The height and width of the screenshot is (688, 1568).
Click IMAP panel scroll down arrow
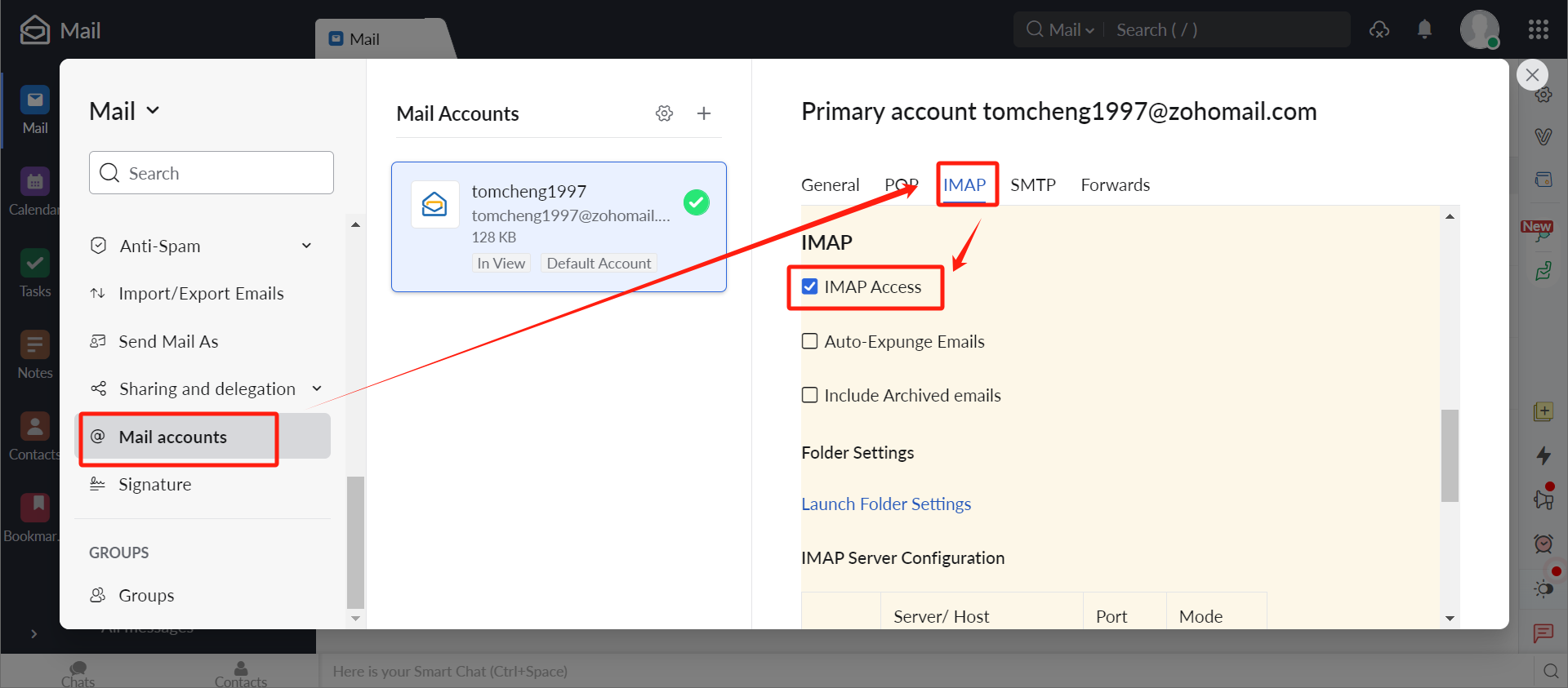click(x=1450, y=619)
